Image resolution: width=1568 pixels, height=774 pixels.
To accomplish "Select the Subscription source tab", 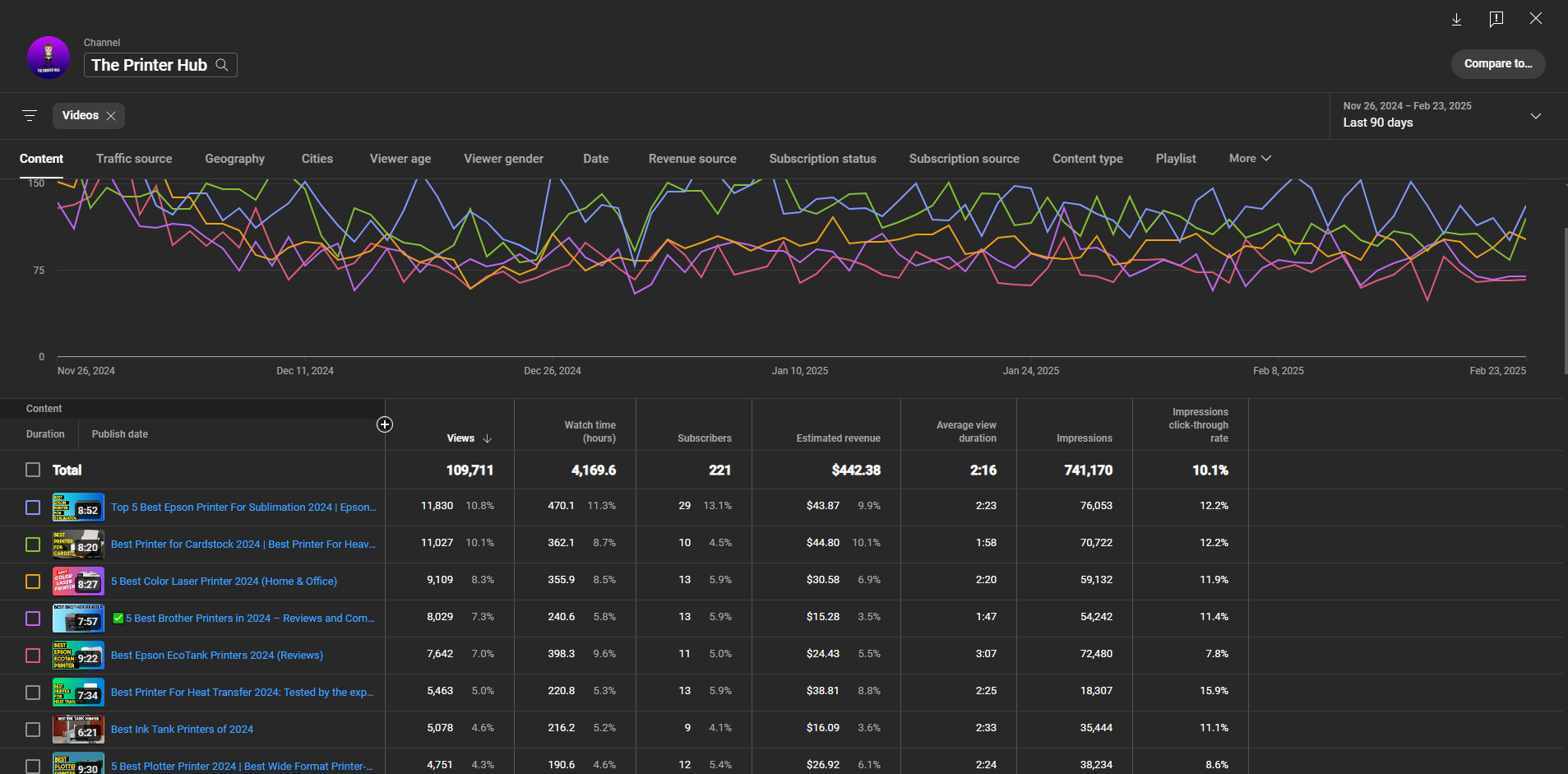I will coord(964,159).
